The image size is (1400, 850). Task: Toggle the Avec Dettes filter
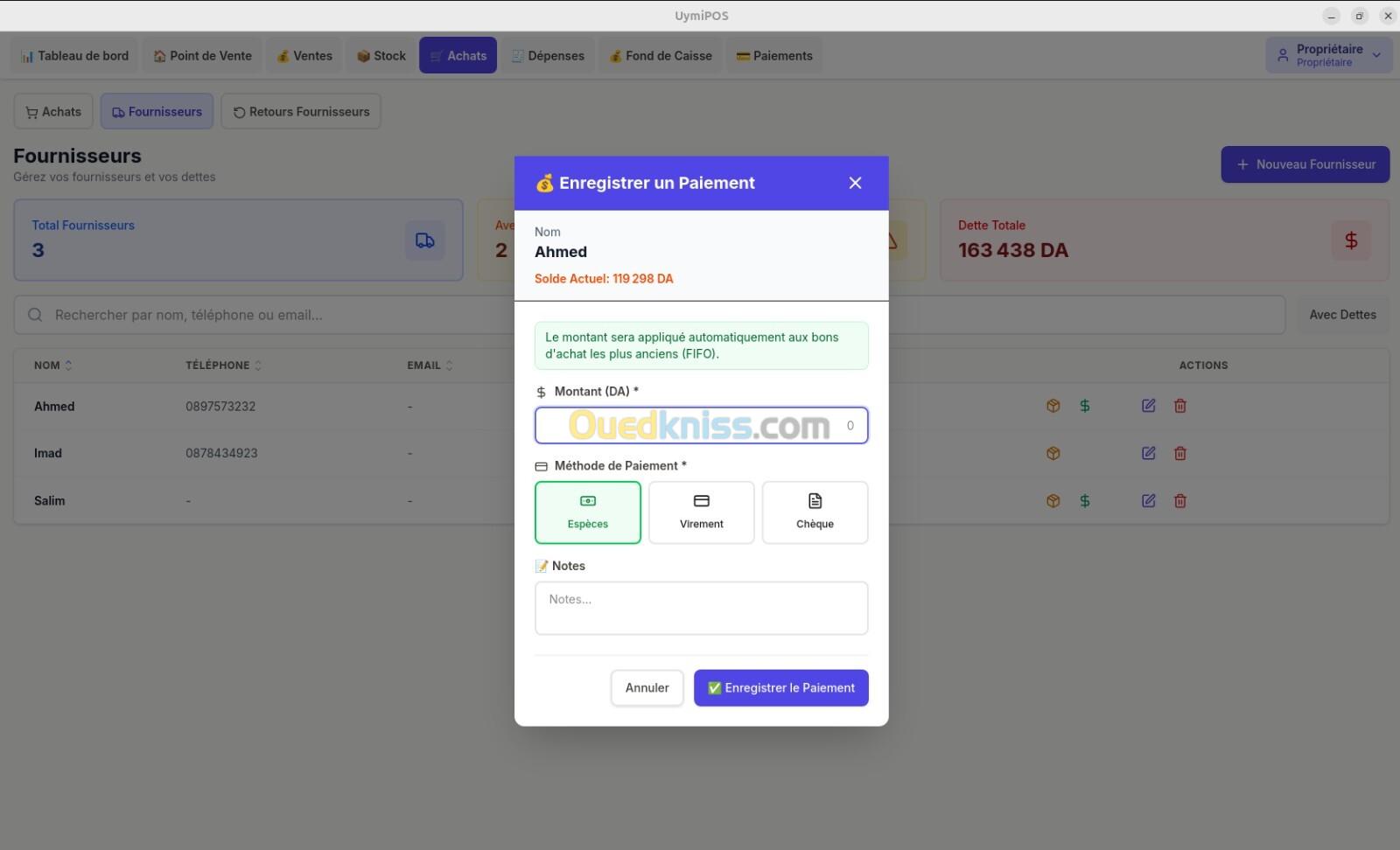(x=1342, y=315)
